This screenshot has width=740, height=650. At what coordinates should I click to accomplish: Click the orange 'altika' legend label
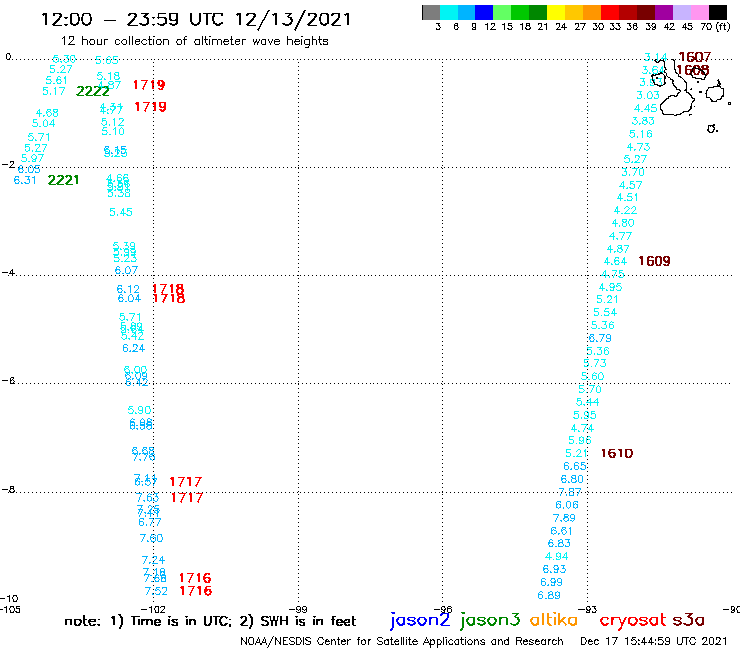(554, 620)
